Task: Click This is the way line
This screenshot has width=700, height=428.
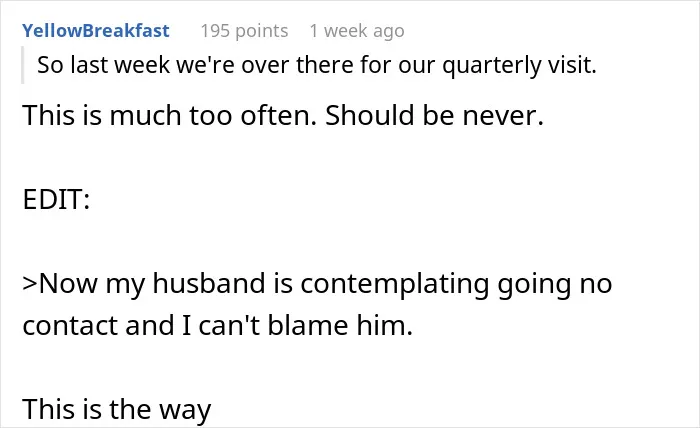Action: click(117, 409)
